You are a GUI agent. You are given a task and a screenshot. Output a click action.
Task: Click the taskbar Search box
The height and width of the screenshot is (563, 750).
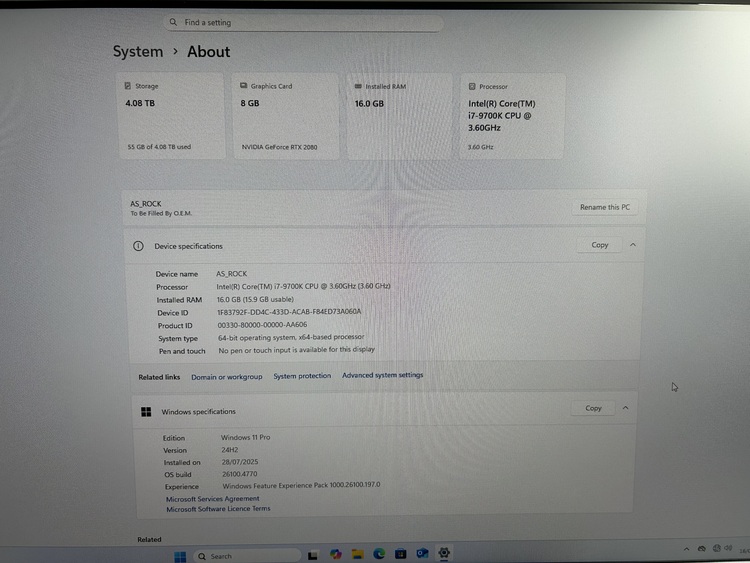[x=247, y=556]
